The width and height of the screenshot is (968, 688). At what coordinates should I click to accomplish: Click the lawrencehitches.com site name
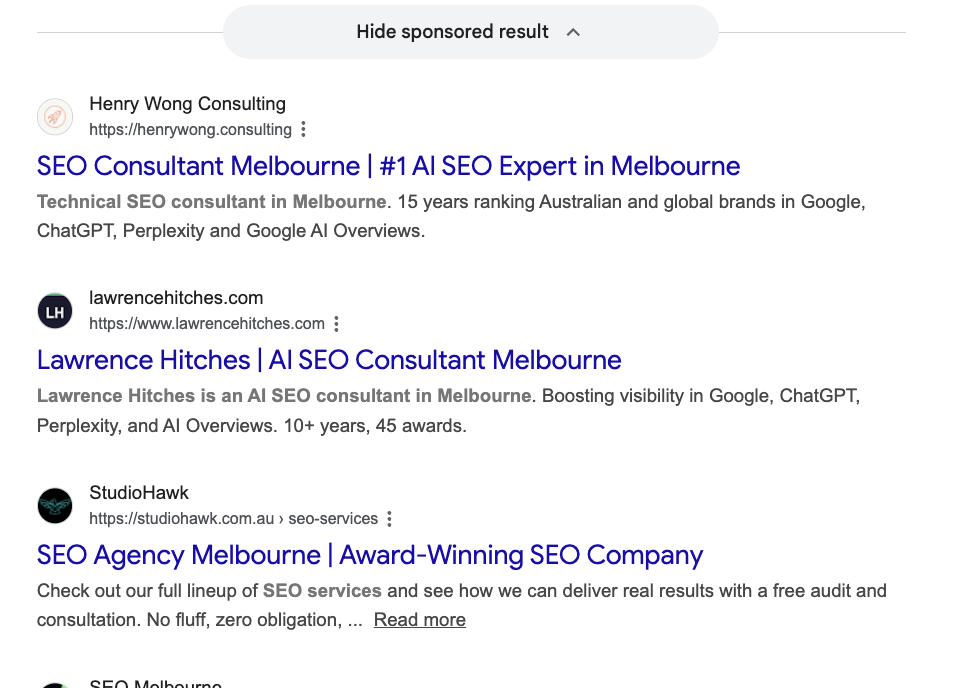(176, 298)
